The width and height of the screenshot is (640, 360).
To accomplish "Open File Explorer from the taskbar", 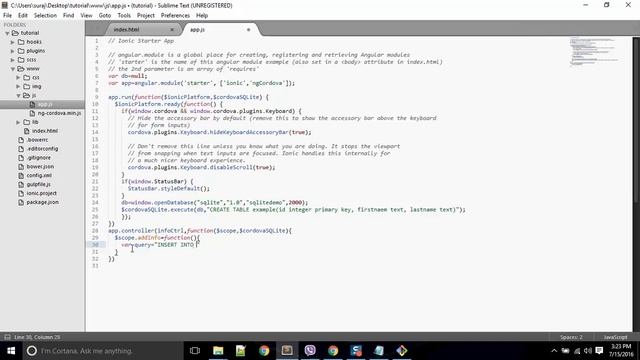I will (x=218, y=351).
